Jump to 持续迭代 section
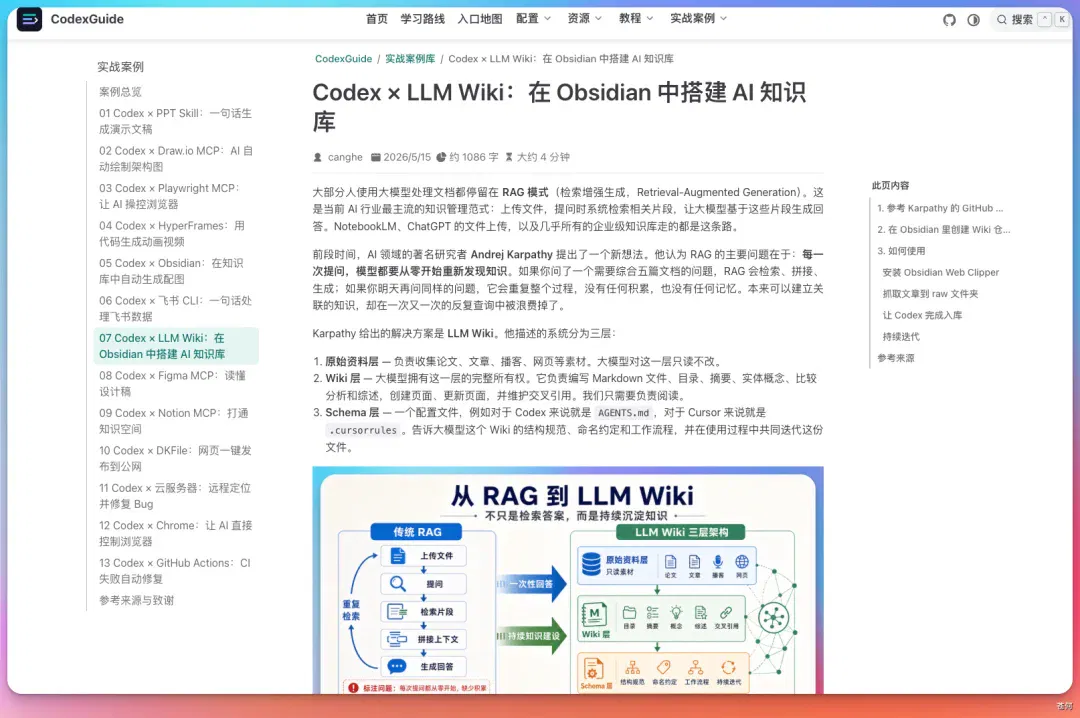The image size is (1080, 718). 901,336
